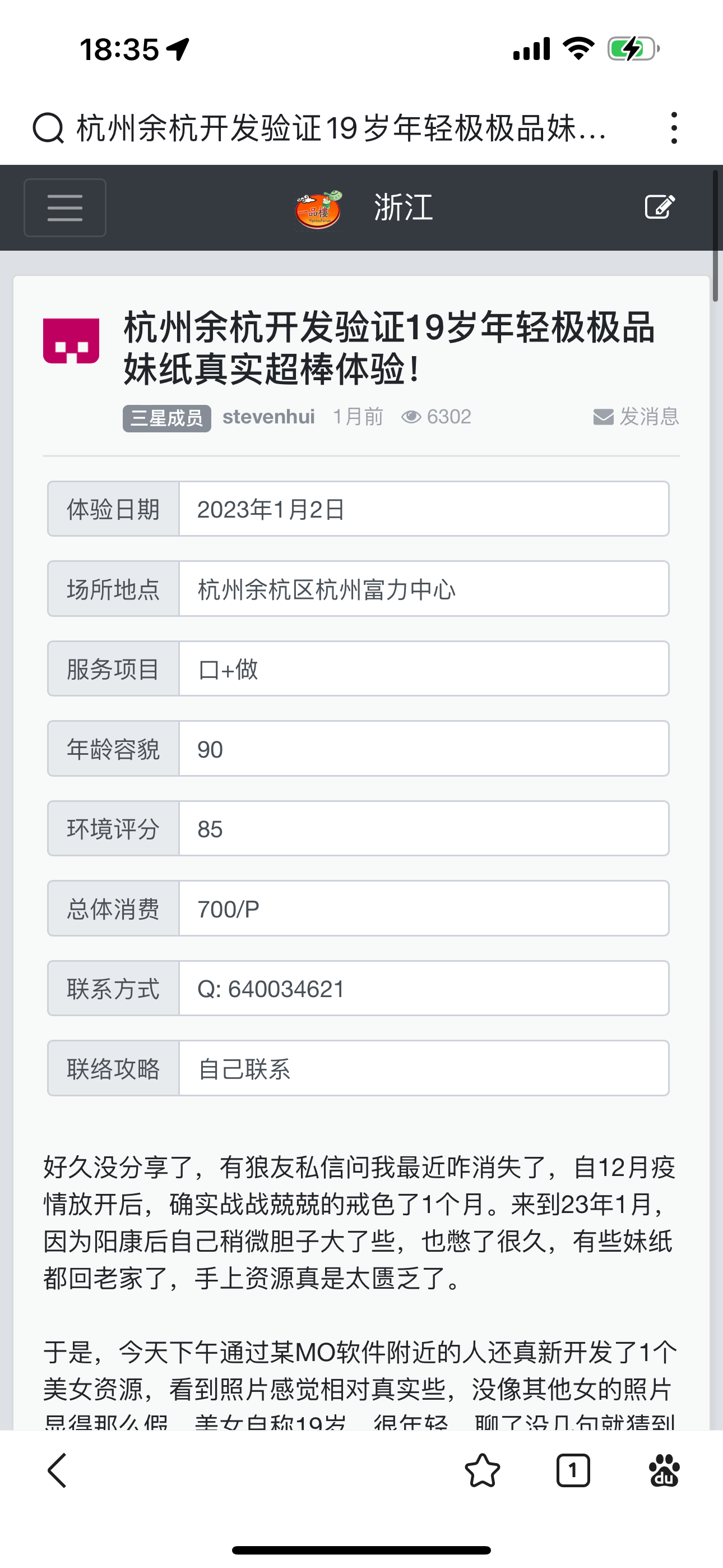This screenshot has width=723, height=1568.
Task: Select the 浙江 section header
Action: click(404, 207)
